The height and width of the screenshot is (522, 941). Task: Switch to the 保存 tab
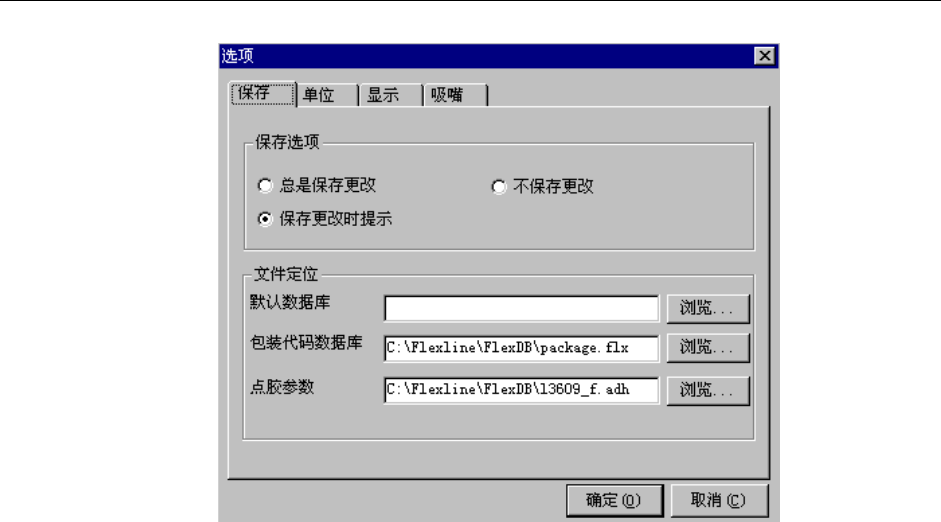tap(263, 94)
